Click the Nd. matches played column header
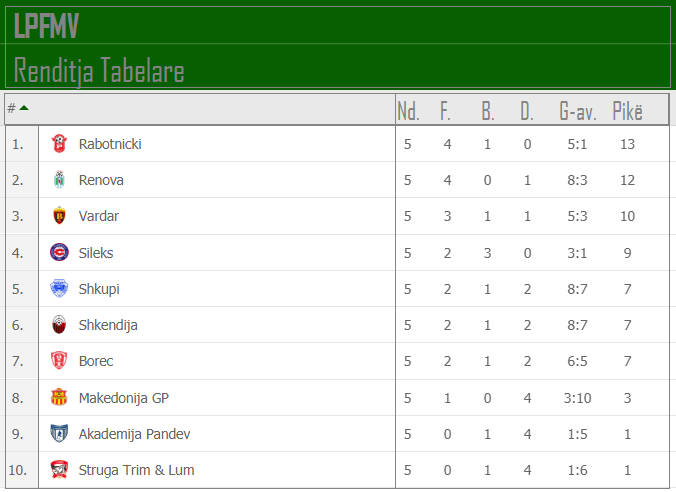Screen dimensions: 676x492 click(408, 111)
